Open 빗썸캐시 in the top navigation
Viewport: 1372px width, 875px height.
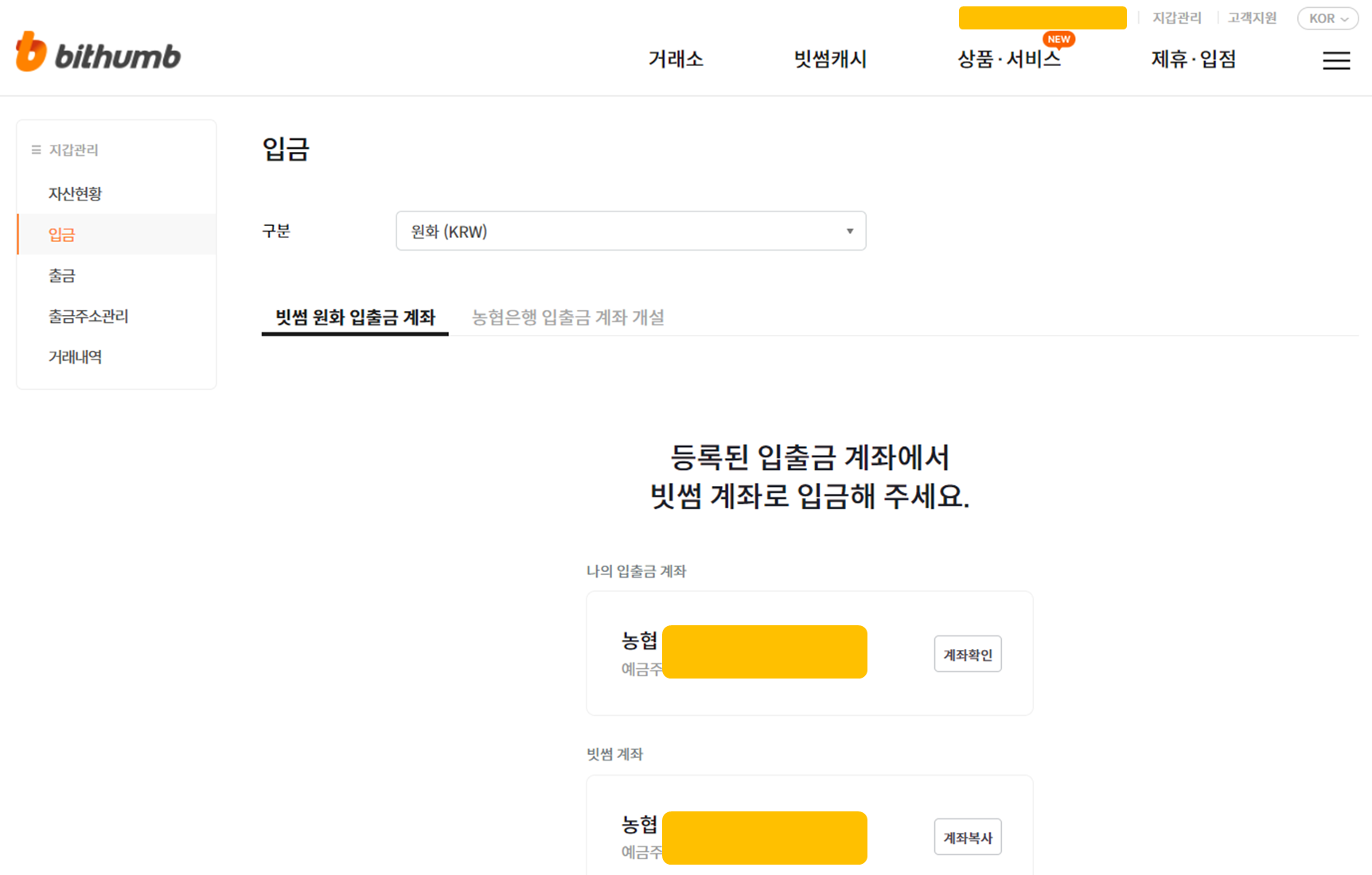(x=830, y=59)
